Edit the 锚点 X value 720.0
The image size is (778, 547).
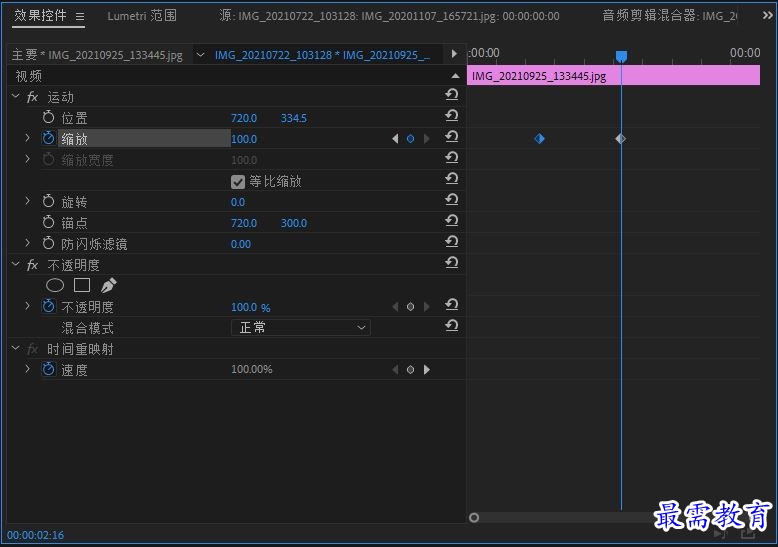[244, 223]
